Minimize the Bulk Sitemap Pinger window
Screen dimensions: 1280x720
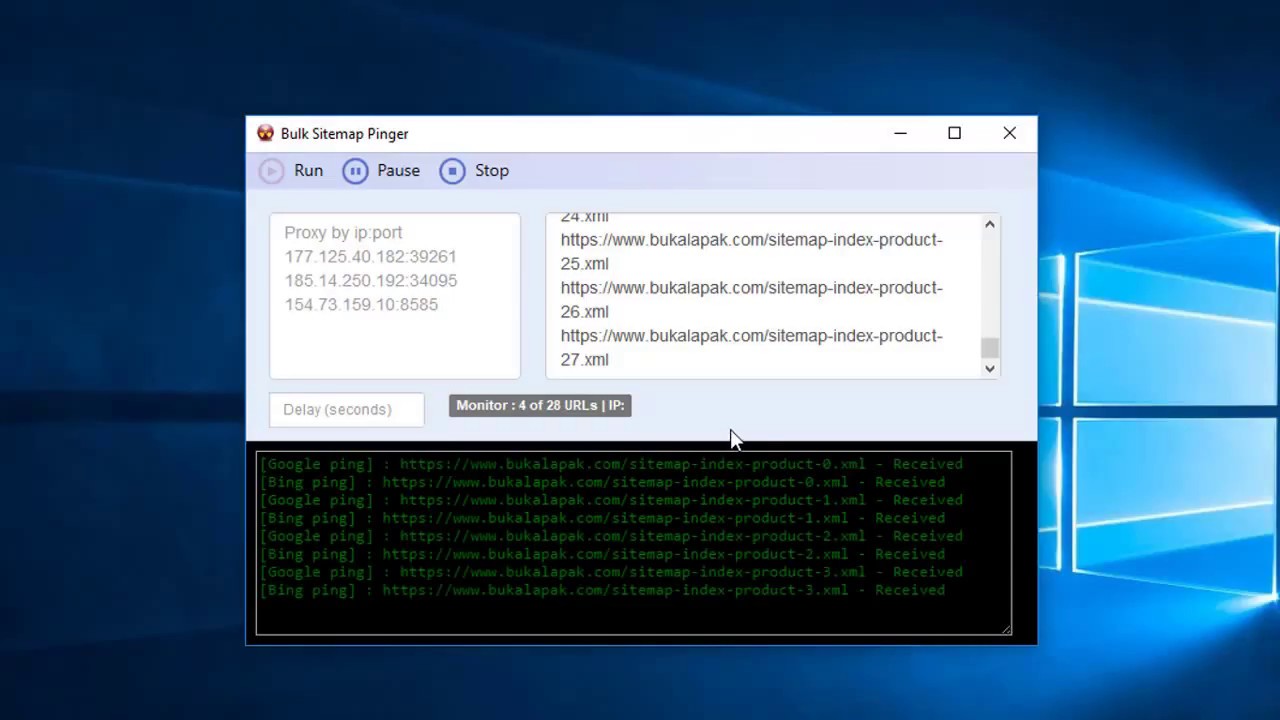click(900, 133)
